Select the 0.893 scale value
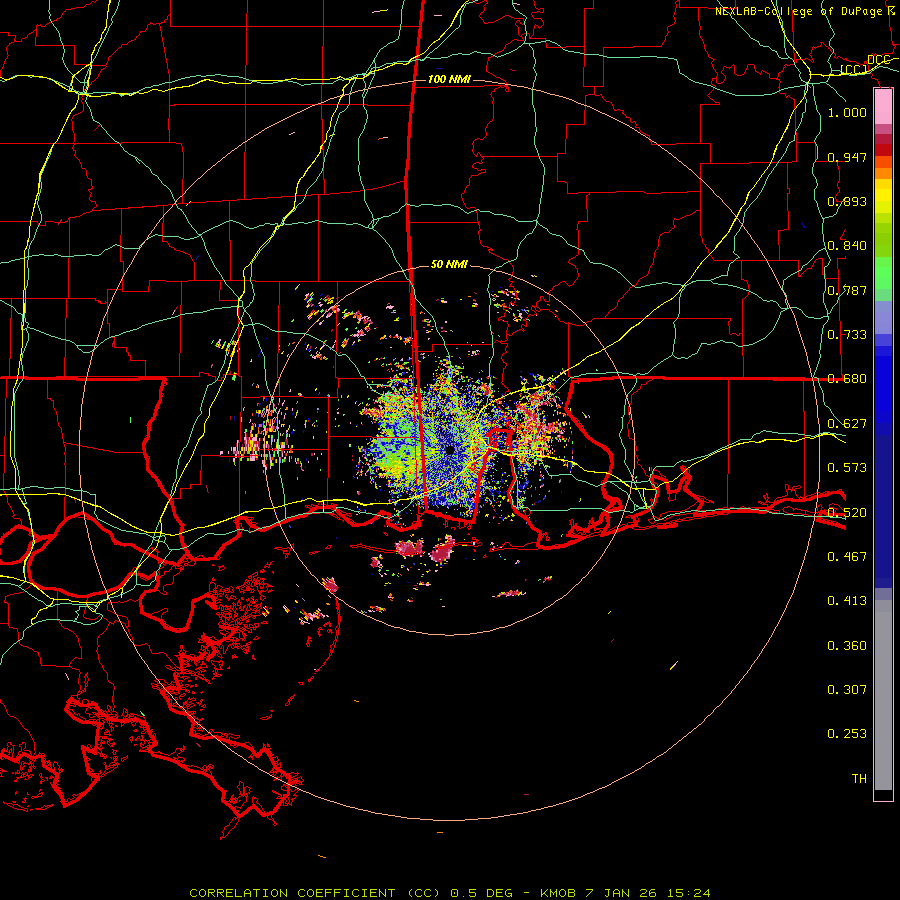This screenshot has width=900, height=900. [x=847, y=201]
